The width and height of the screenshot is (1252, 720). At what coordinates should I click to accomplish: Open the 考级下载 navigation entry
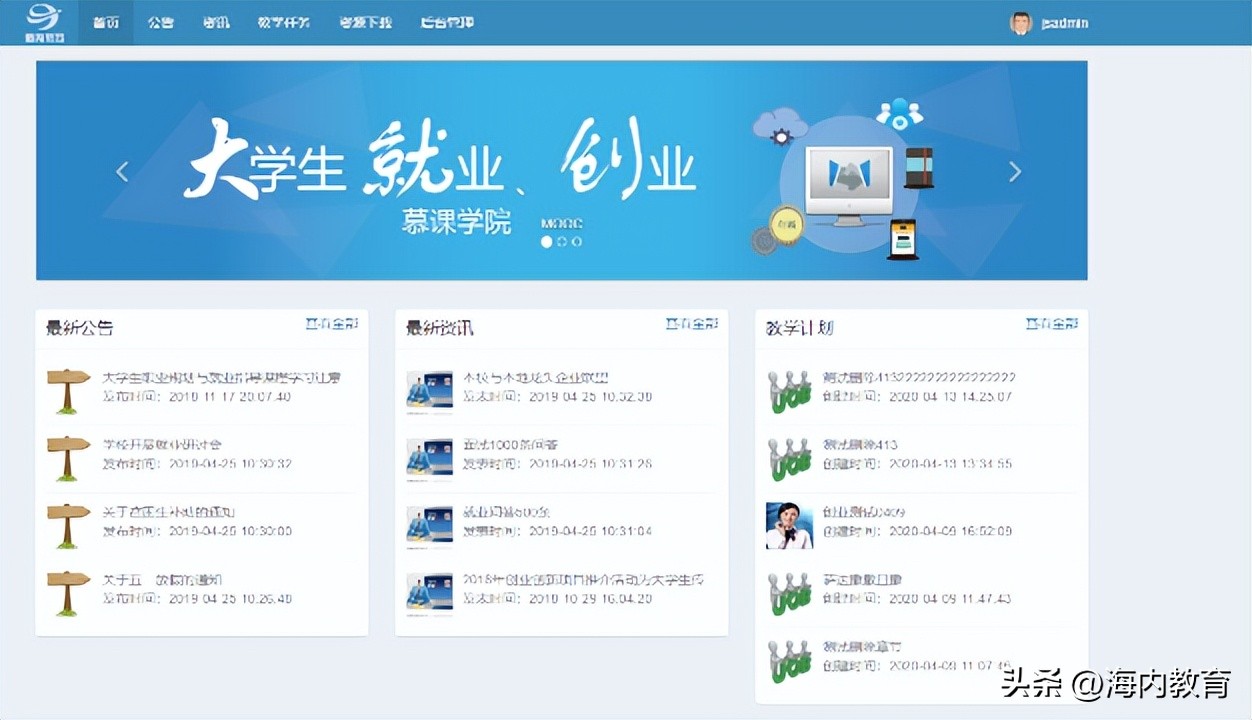coord(365,21)
